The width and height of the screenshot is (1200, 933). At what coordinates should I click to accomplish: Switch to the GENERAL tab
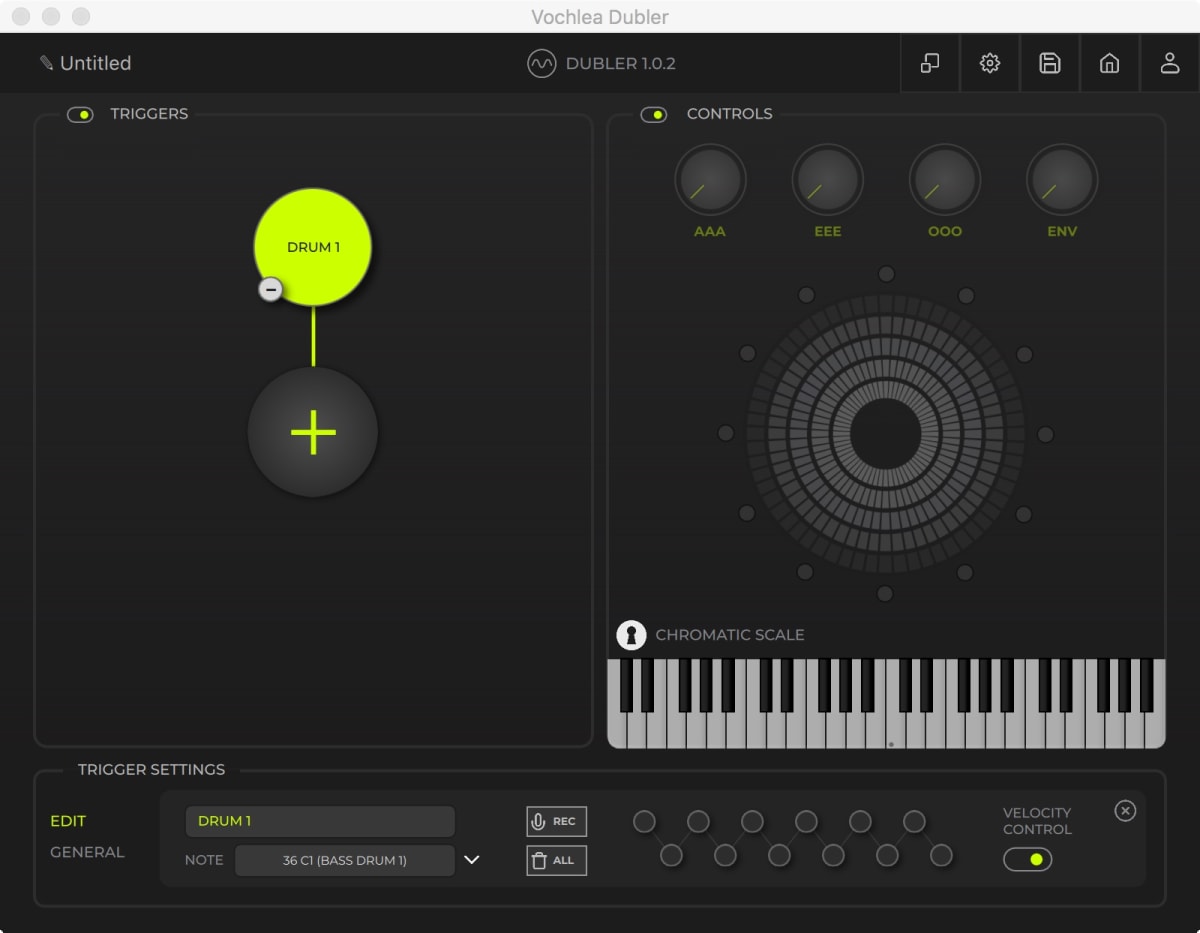pos(87,852)
